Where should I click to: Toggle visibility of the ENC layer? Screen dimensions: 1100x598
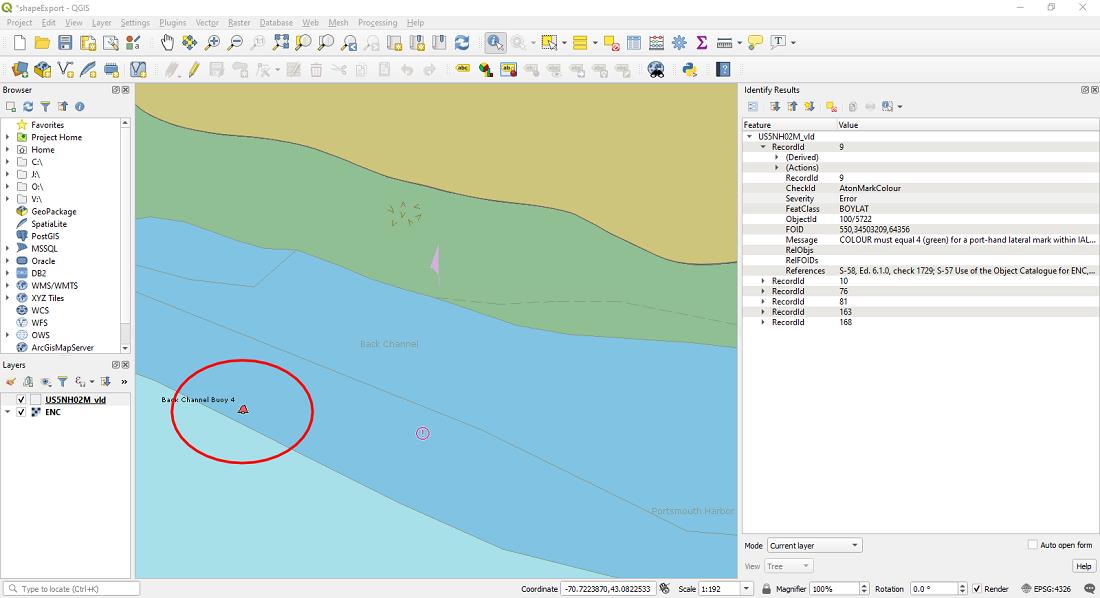[20, 411]
